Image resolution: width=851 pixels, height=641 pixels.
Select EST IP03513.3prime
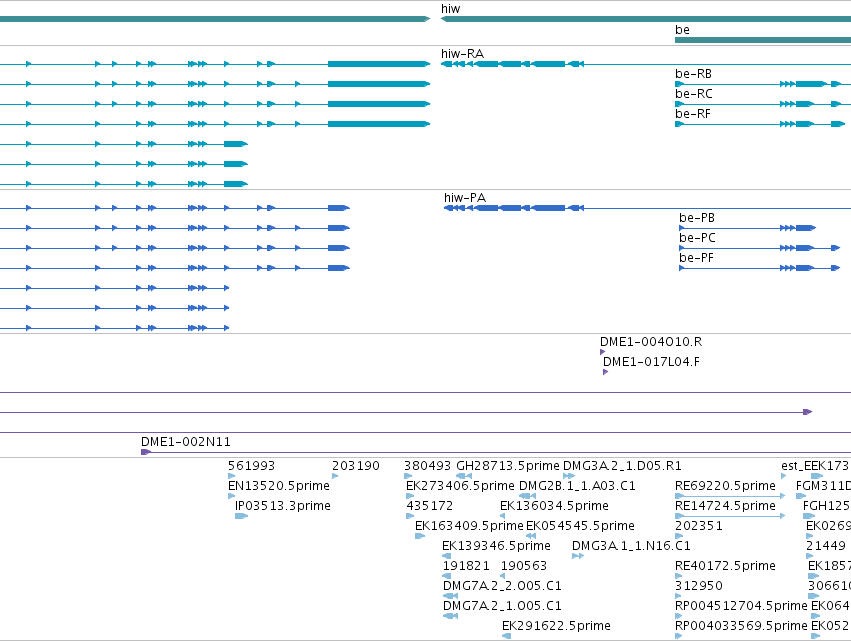(x=283, y=506)
